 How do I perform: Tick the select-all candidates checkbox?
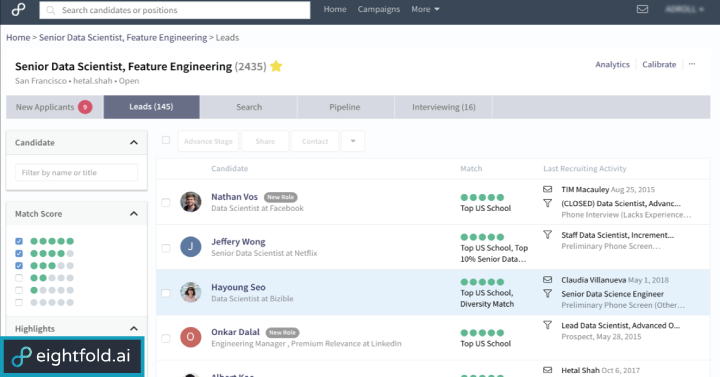pyautogui.click(x=166, y=140)
